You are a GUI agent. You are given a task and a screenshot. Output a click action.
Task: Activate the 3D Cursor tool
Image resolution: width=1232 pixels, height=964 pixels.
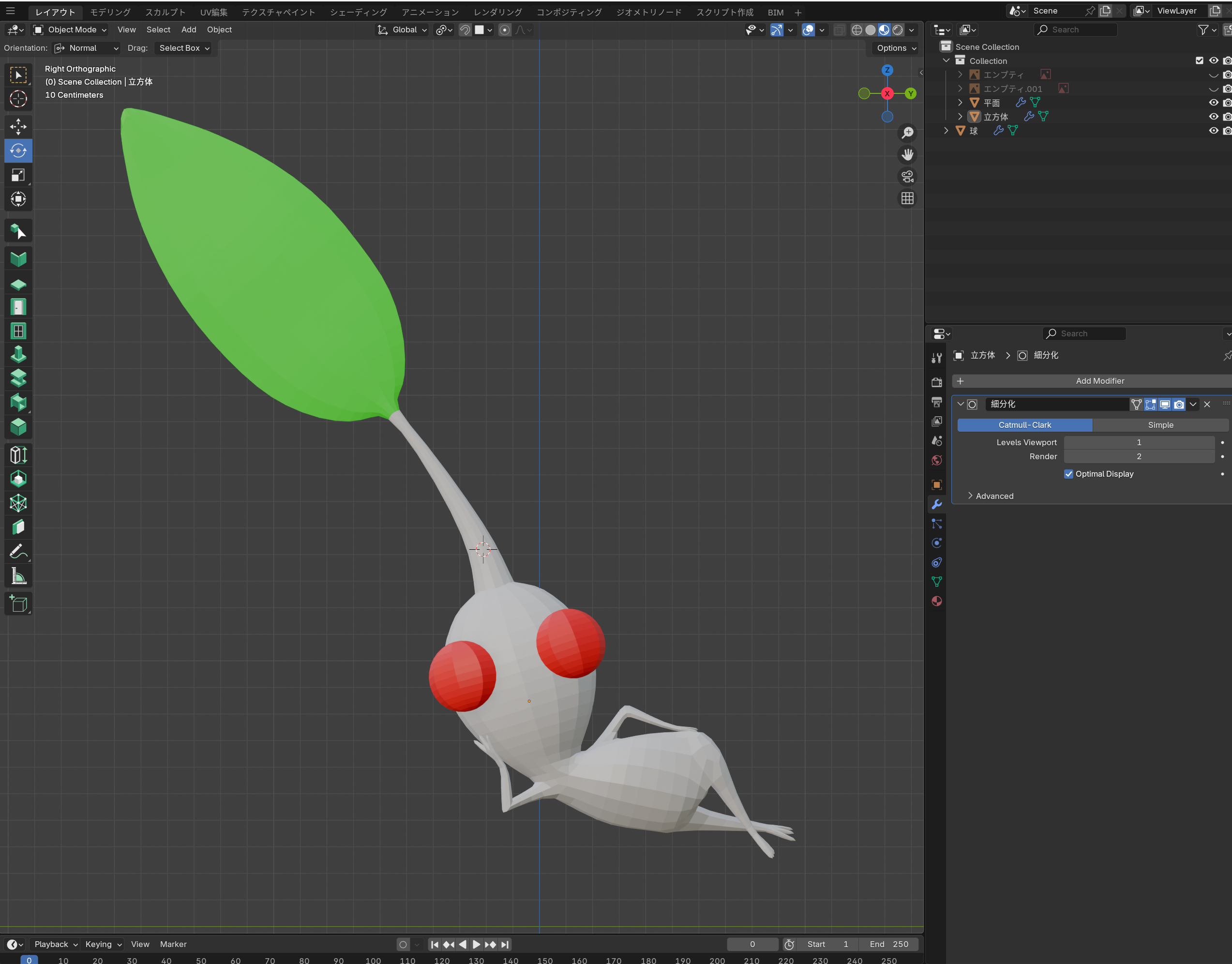(x=18, y=99)
